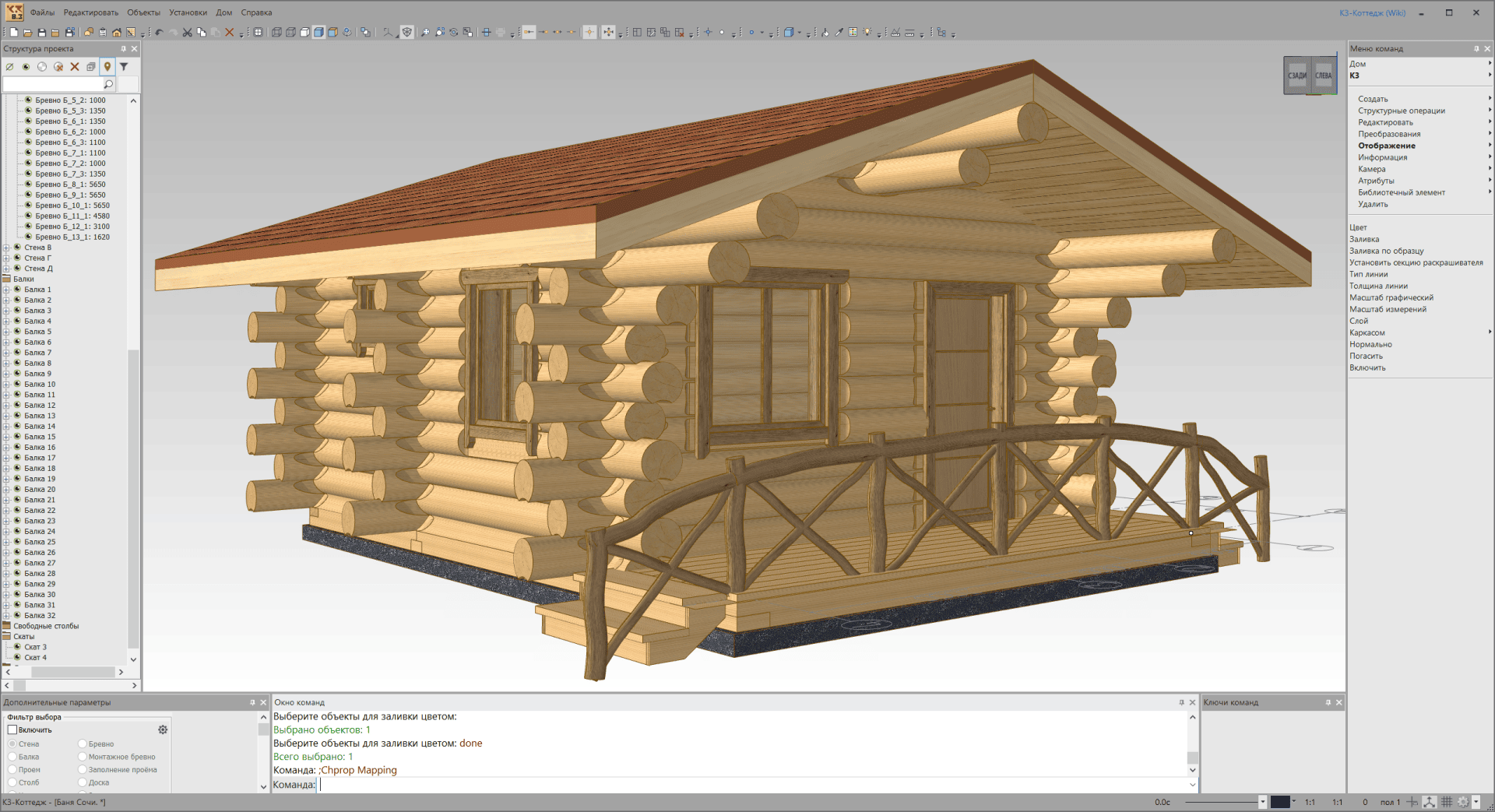Viewport: 1495px width, 812px height.
Task: Open the filter funnel in project structure
Action: pyautogui.click(x=124, y=67)
